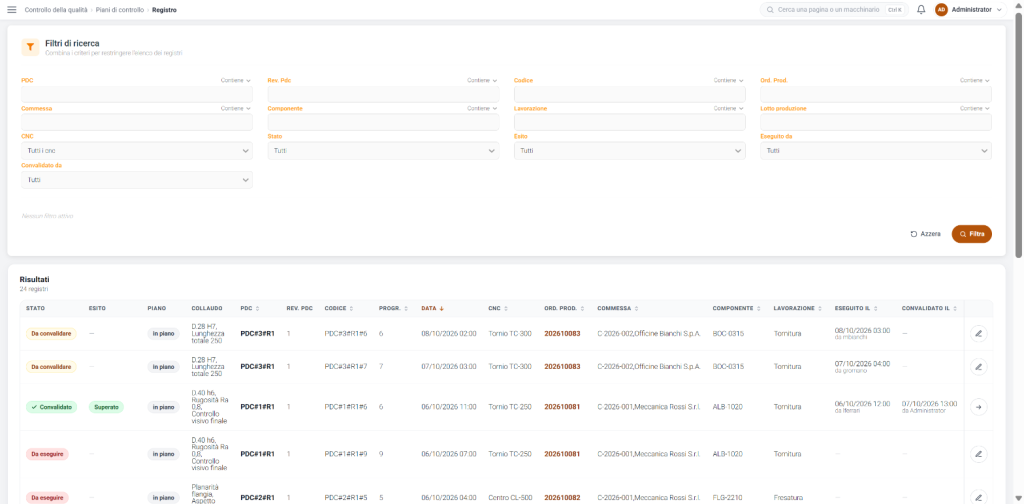
Task: Click into the PDC filter field
Action: tap(136, 94)
